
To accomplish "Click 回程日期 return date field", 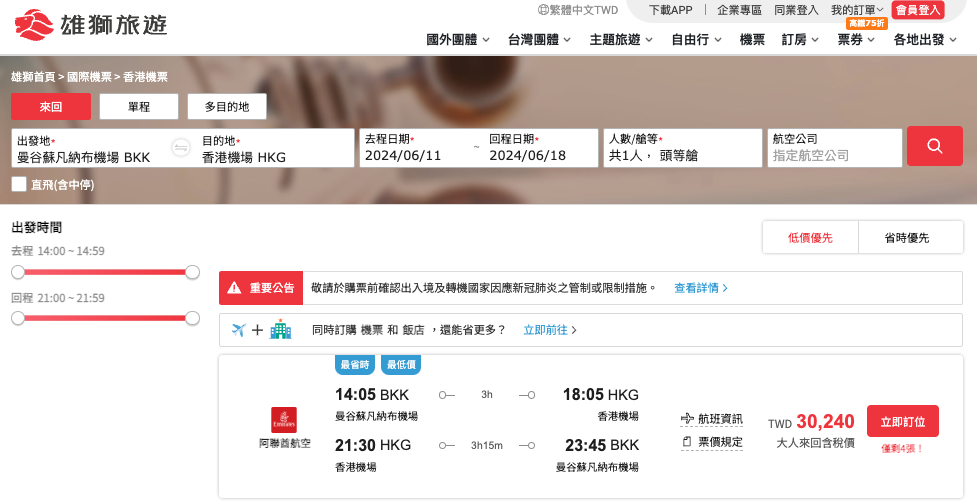I will click(x=540, y=148).
